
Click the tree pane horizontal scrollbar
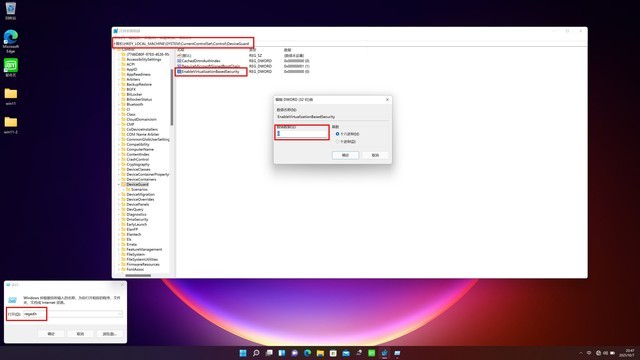[138, 276]
